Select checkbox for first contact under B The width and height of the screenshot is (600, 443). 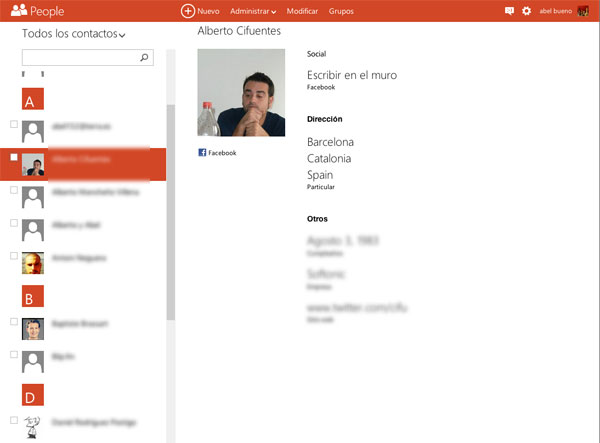[13, 322]
